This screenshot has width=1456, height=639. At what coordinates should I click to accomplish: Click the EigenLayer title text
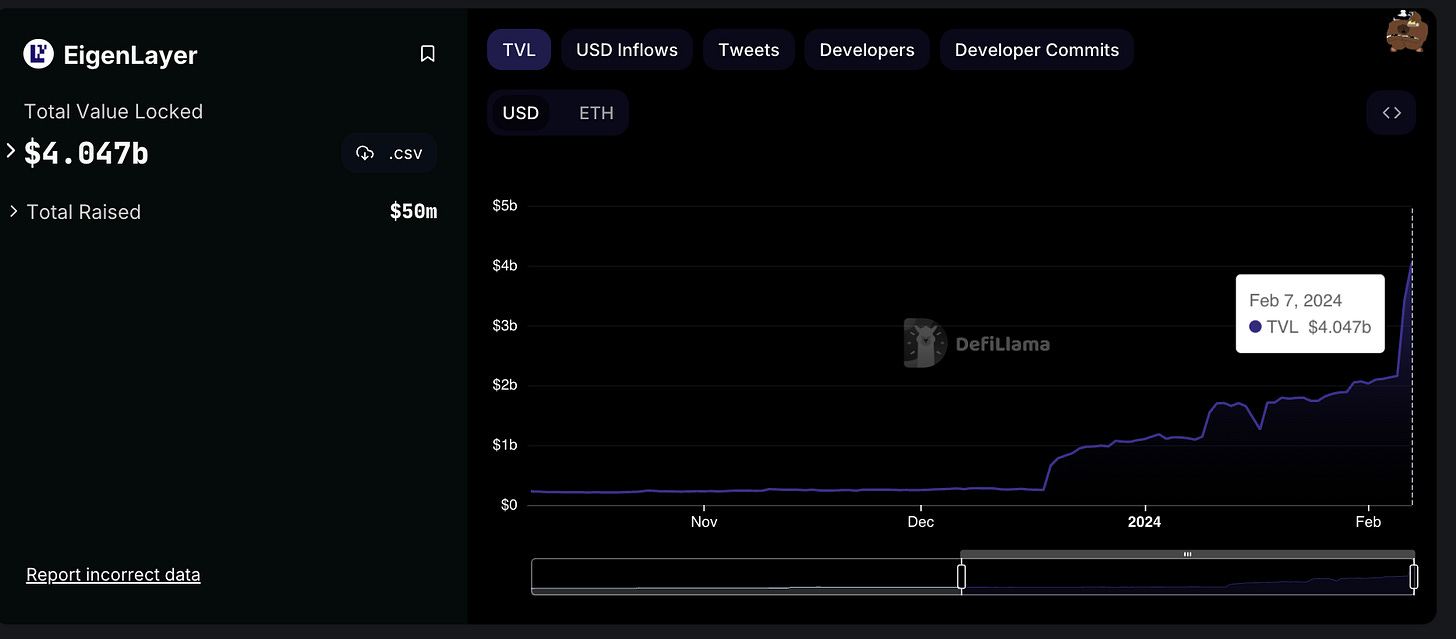tap(130, 55)
